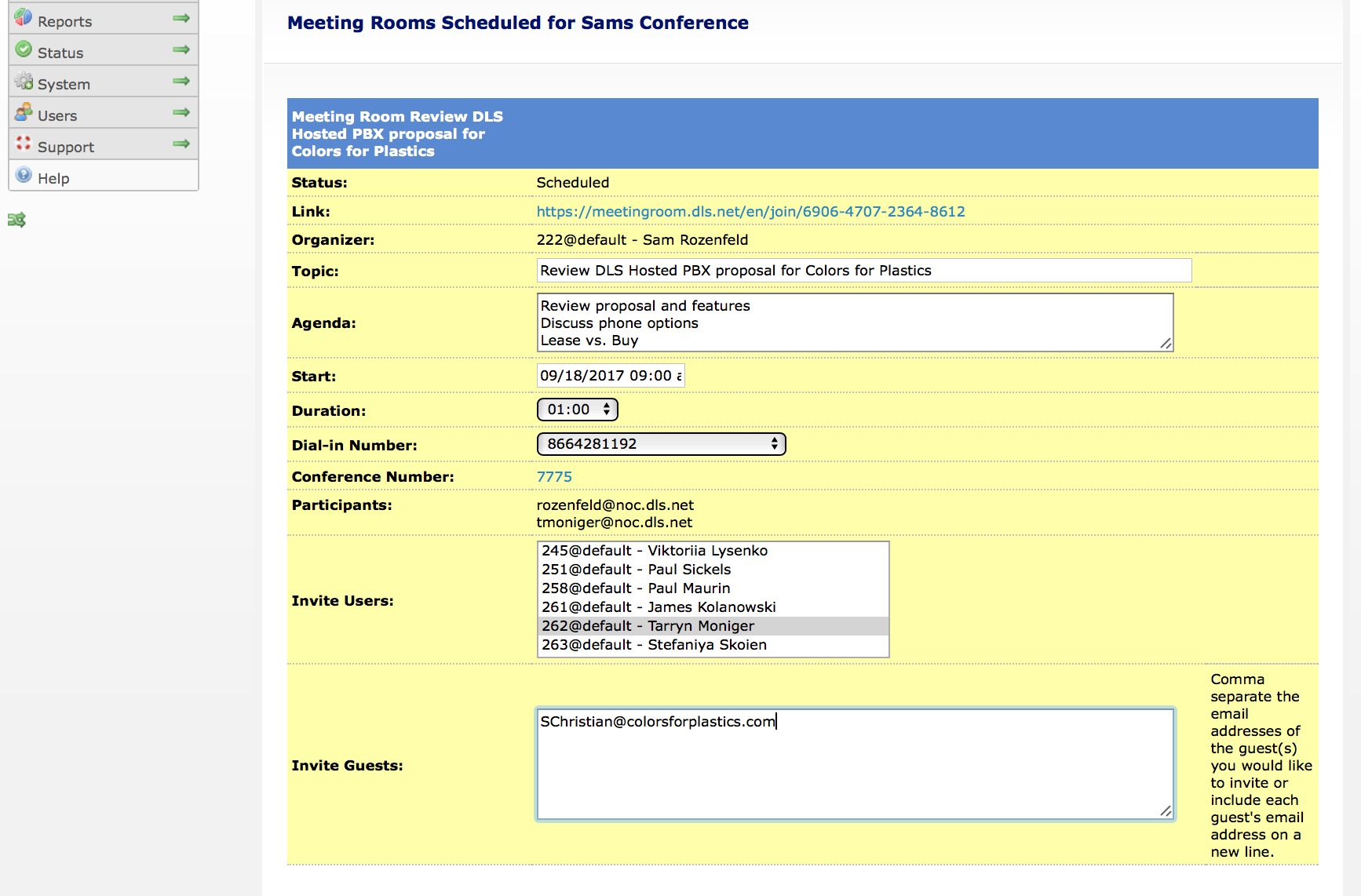This screenshot has height=896, width=1361.
Task: Grab the Invite Guests resize handle
Action: click(1166, 811)
